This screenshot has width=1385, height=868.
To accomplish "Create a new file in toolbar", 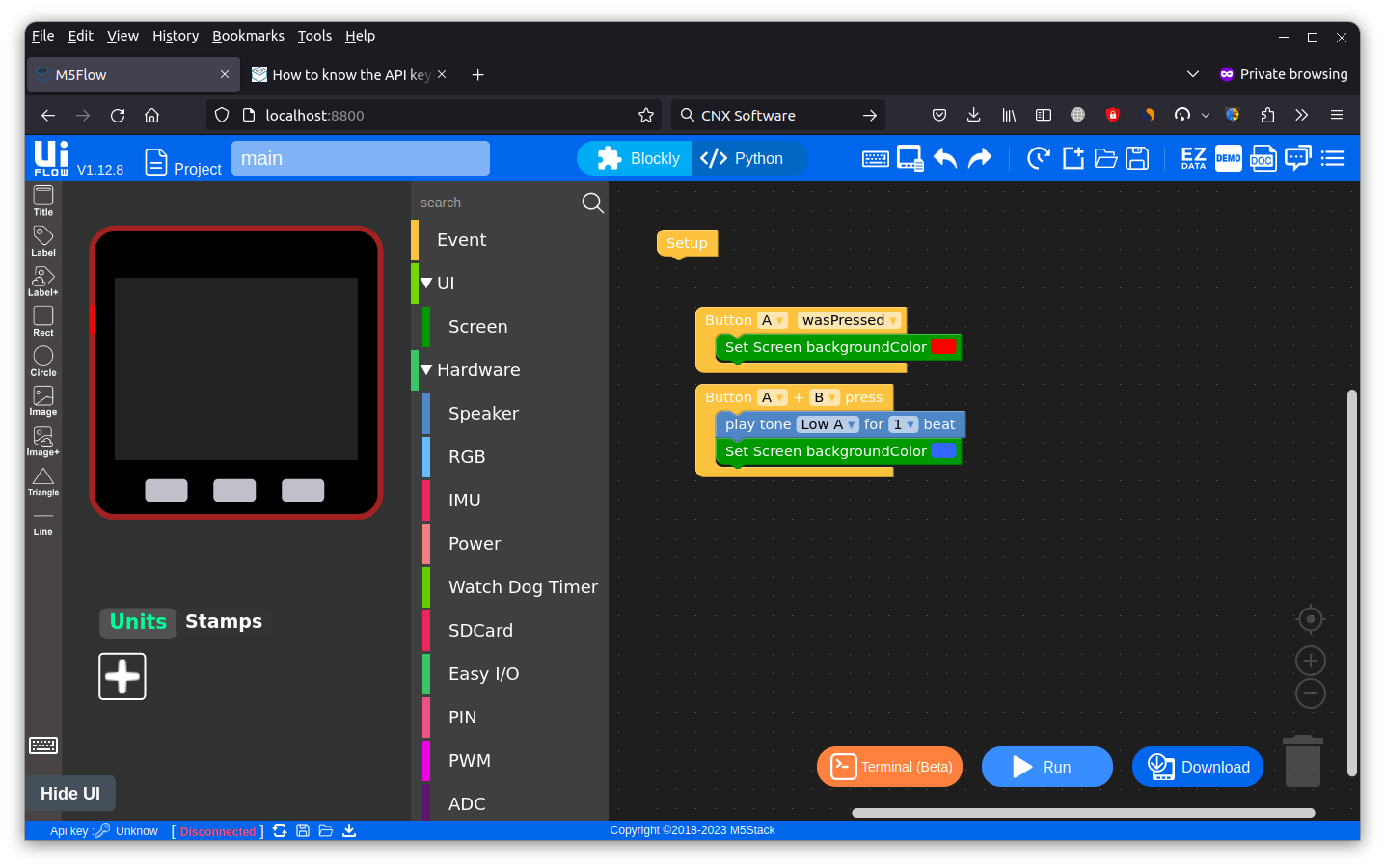I will pos(1073,158).
